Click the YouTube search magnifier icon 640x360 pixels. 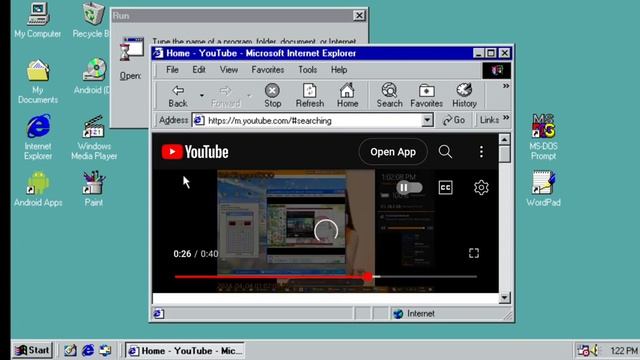pos(445,152)
